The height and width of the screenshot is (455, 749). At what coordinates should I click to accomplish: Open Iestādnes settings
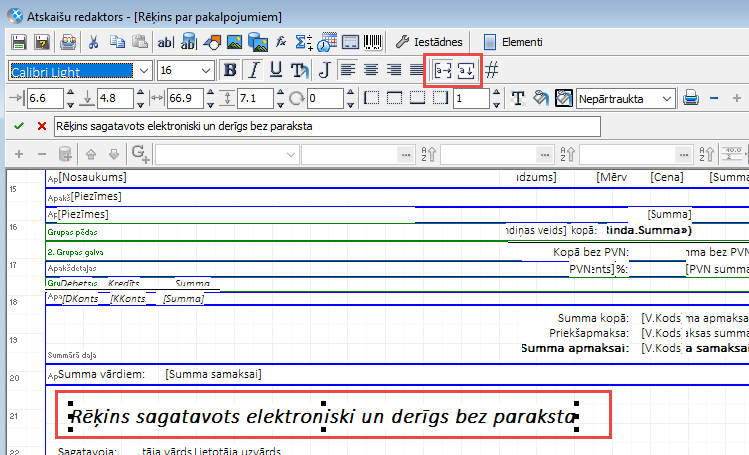(x=428, y=42)
